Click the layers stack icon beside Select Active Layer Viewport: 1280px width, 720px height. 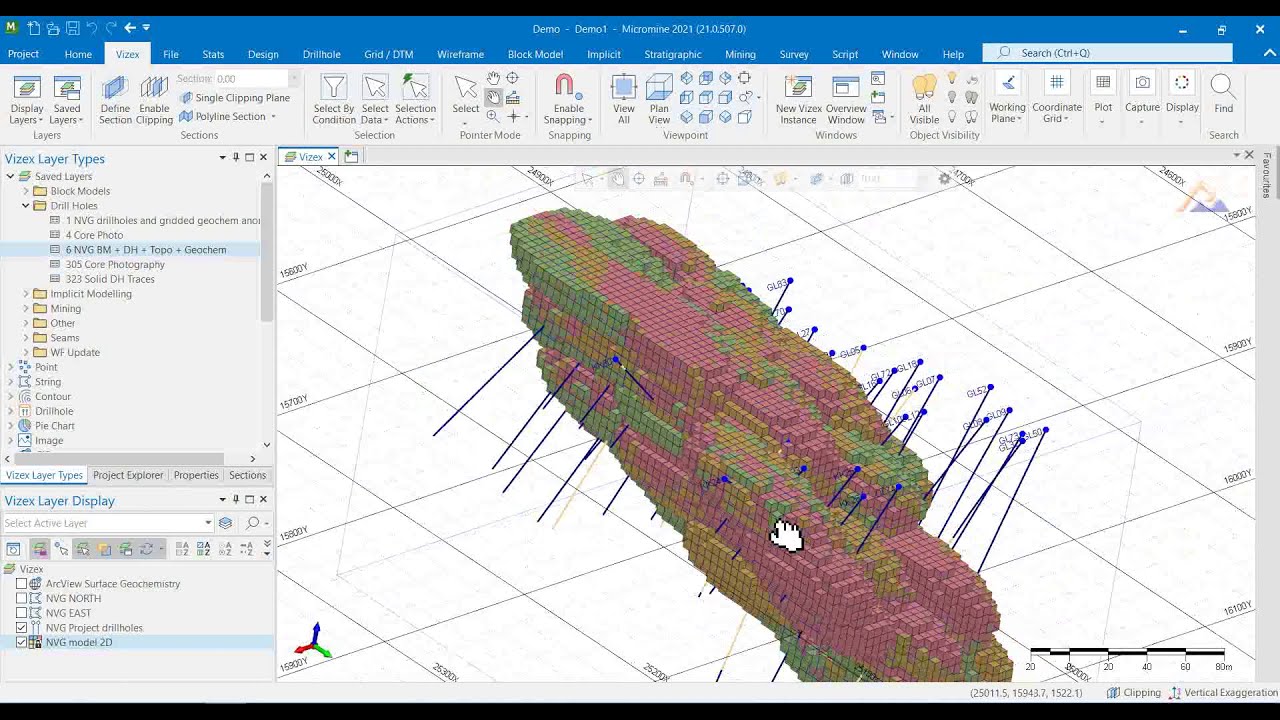(226, 523)
